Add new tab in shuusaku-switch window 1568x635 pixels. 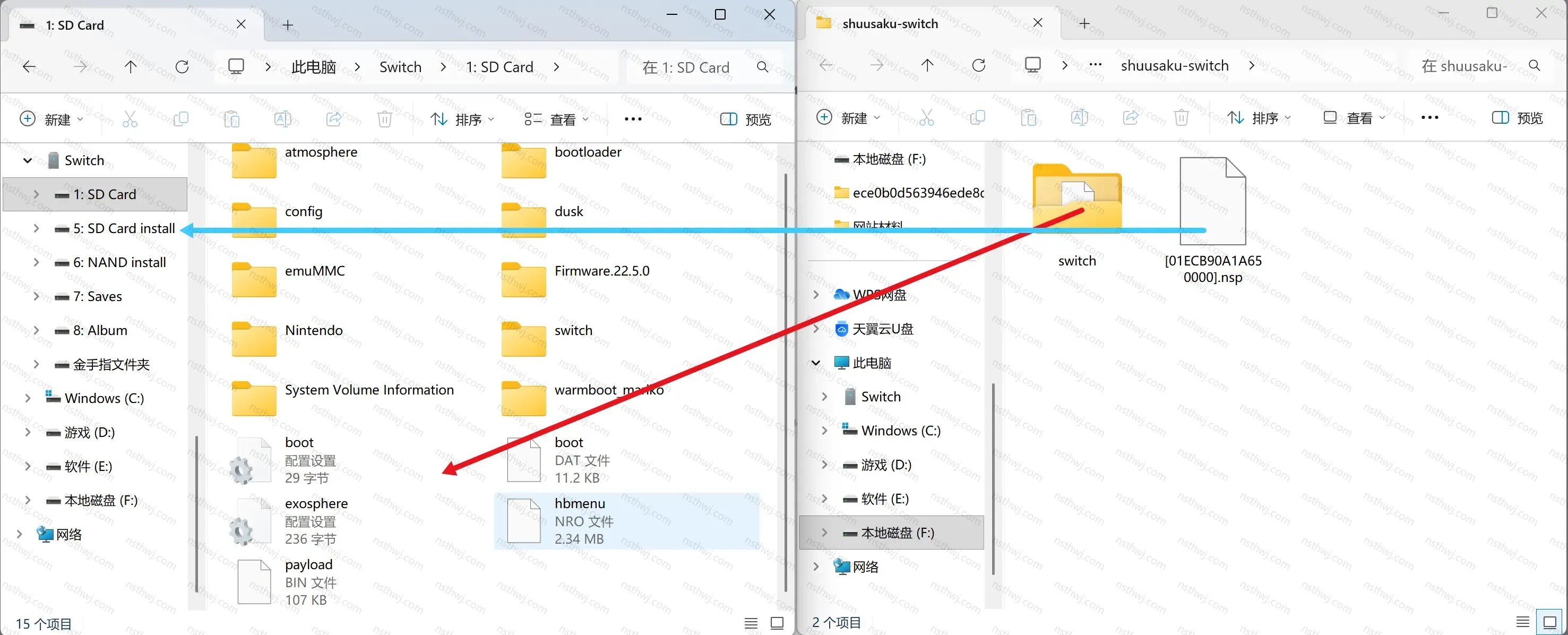point(1084,24)
